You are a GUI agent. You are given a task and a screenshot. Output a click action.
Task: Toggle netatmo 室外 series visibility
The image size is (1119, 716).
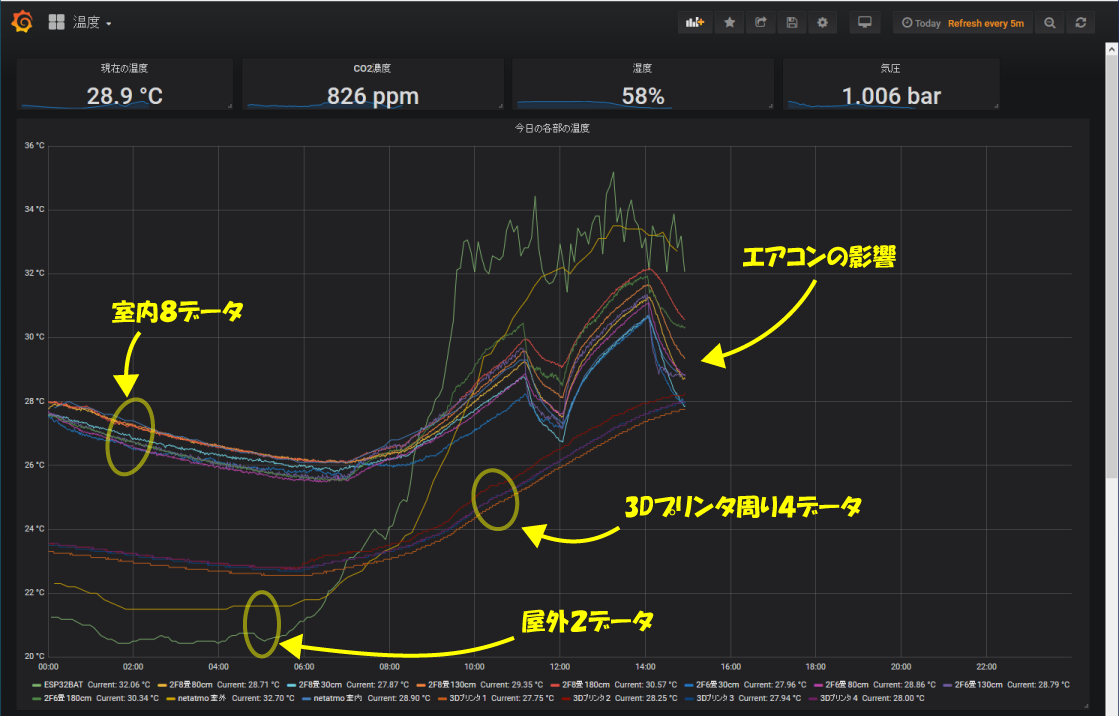(x=200, y=698)
